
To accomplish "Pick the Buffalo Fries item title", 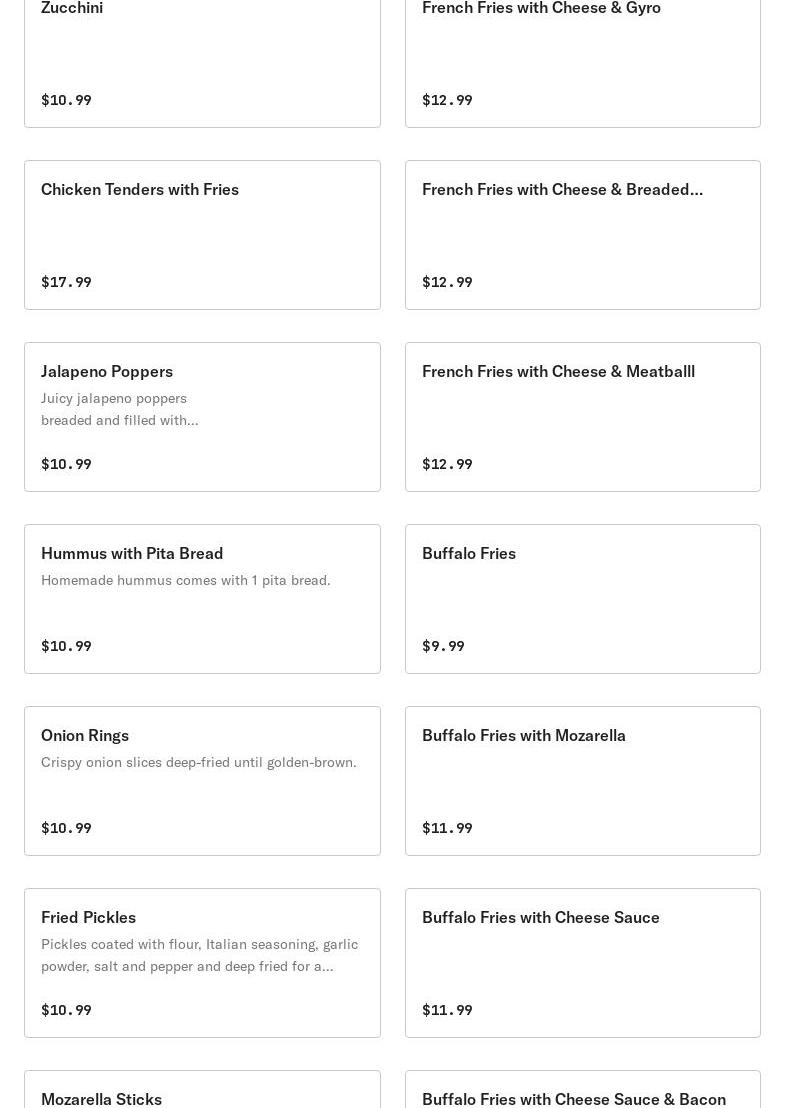I will (x=469, y=553).
